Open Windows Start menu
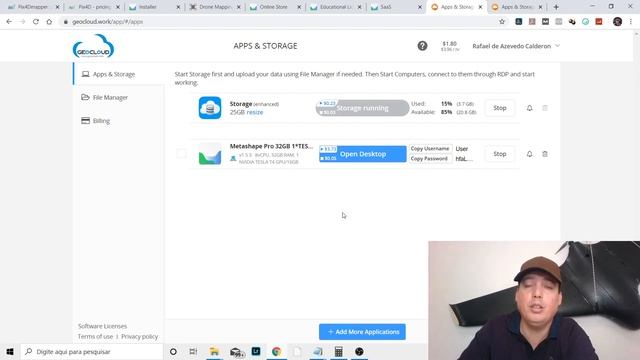 coord(10,351)
